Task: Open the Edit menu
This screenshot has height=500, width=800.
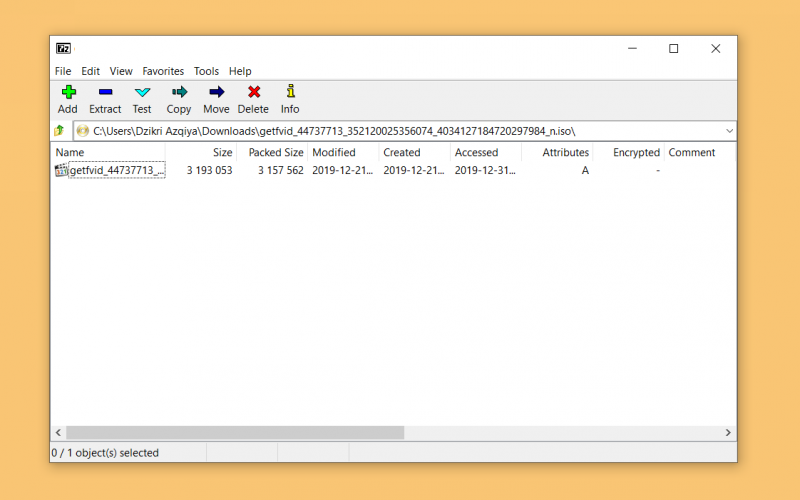Action: (90, 71)
